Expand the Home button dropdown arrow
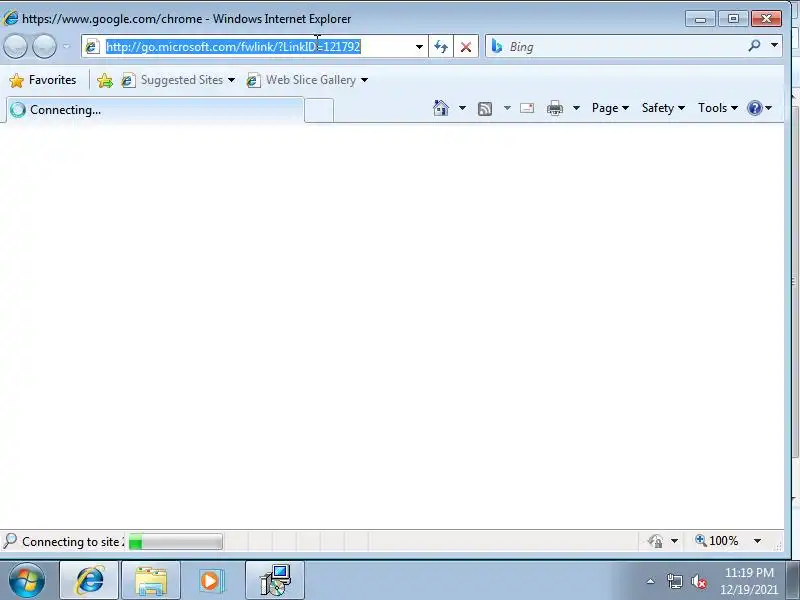 coord(462,108)
